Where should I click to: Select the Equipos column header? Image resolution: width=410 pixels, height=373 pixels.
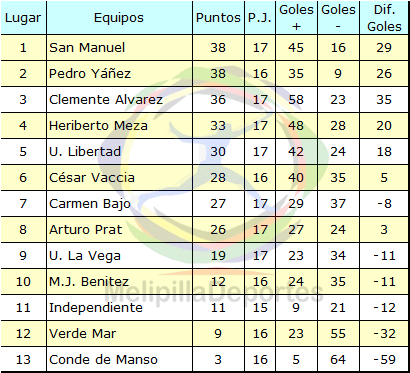[x=119, y=18]
